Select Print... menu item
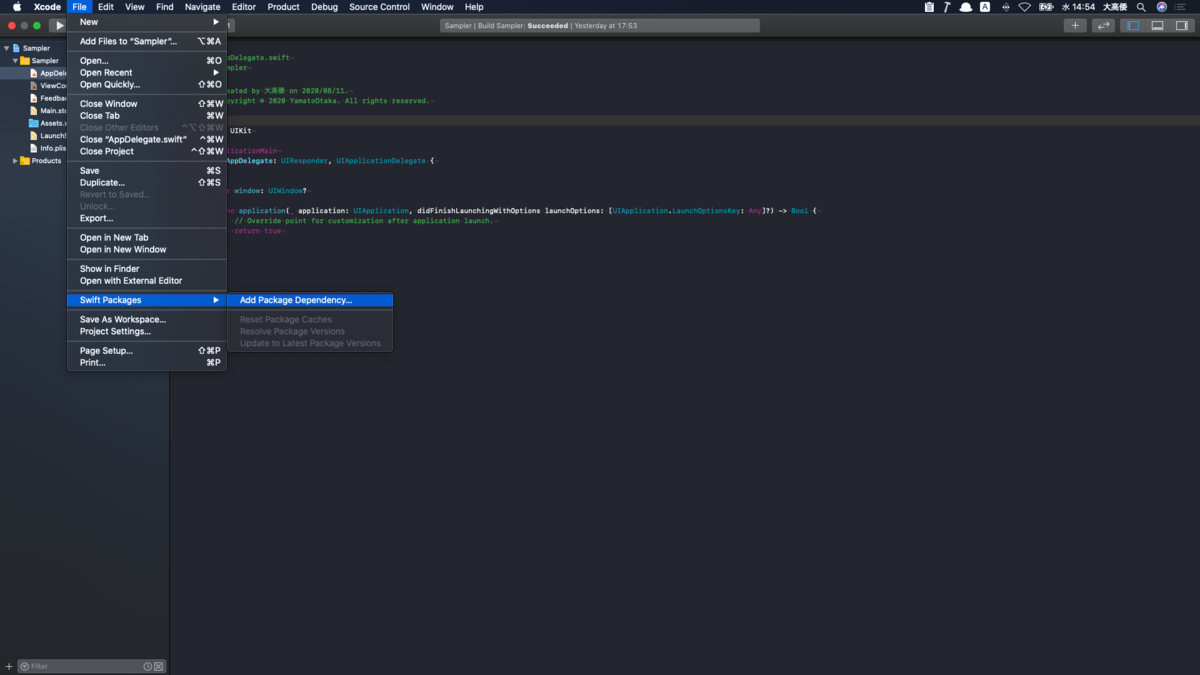This screenshot has width=1200, height=675. (x=147, y=363)
